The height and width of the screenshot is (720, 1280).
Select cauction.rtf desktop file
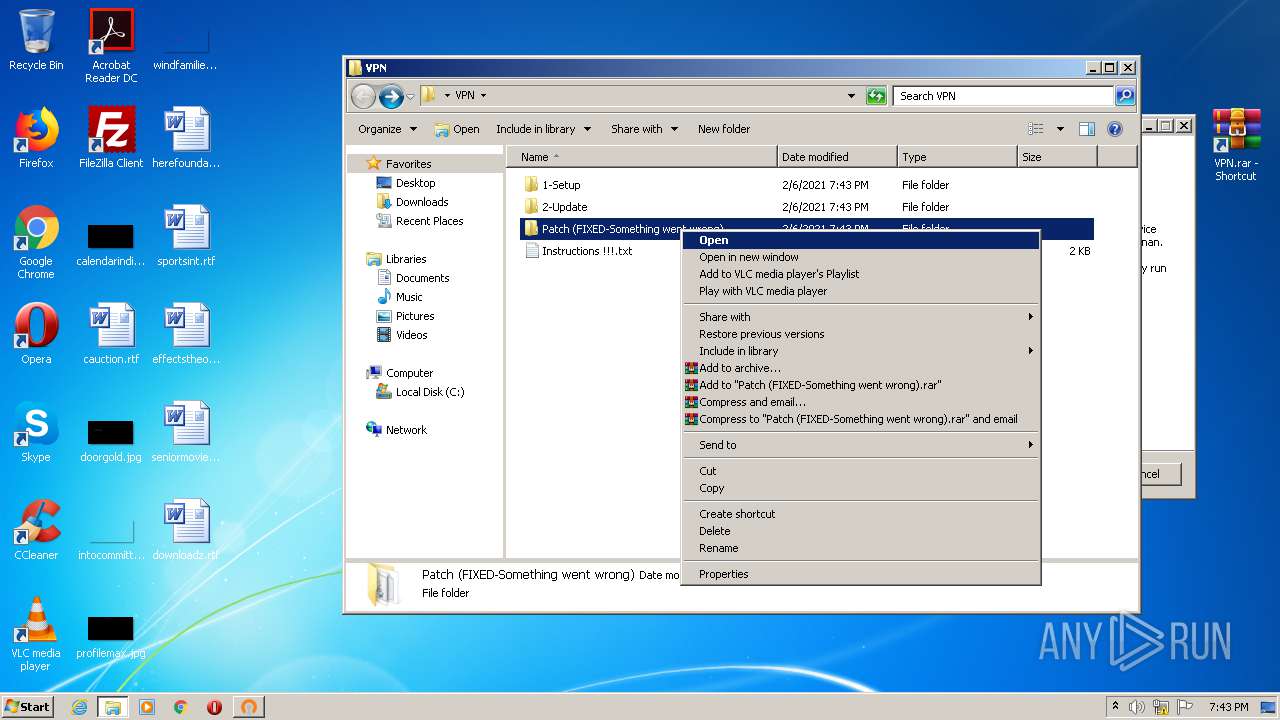pos(111,334)
